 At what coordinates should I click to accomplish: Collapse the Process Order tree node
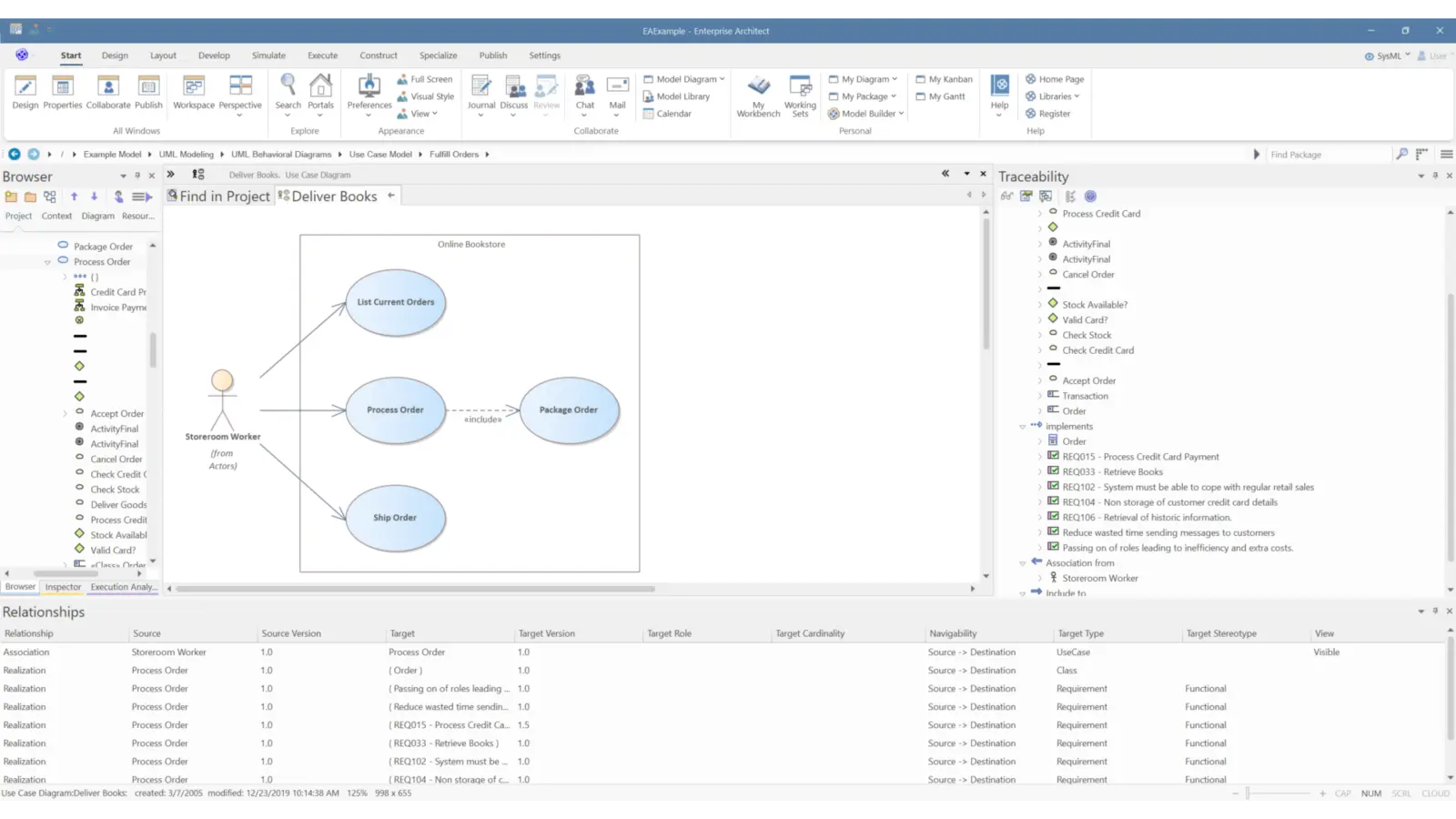point(47,261)
